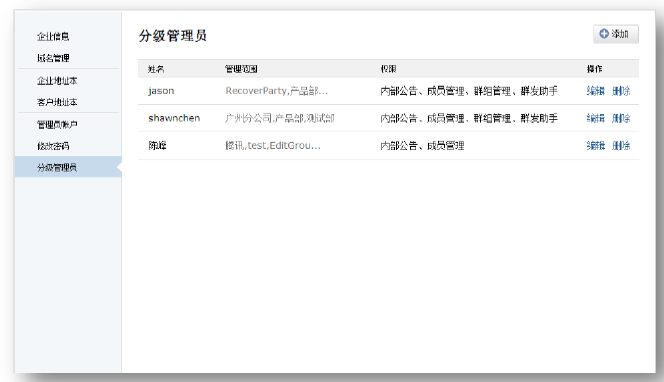Click the 'RecoverParty,产品部…' scope cell

[x=277, y=91]
